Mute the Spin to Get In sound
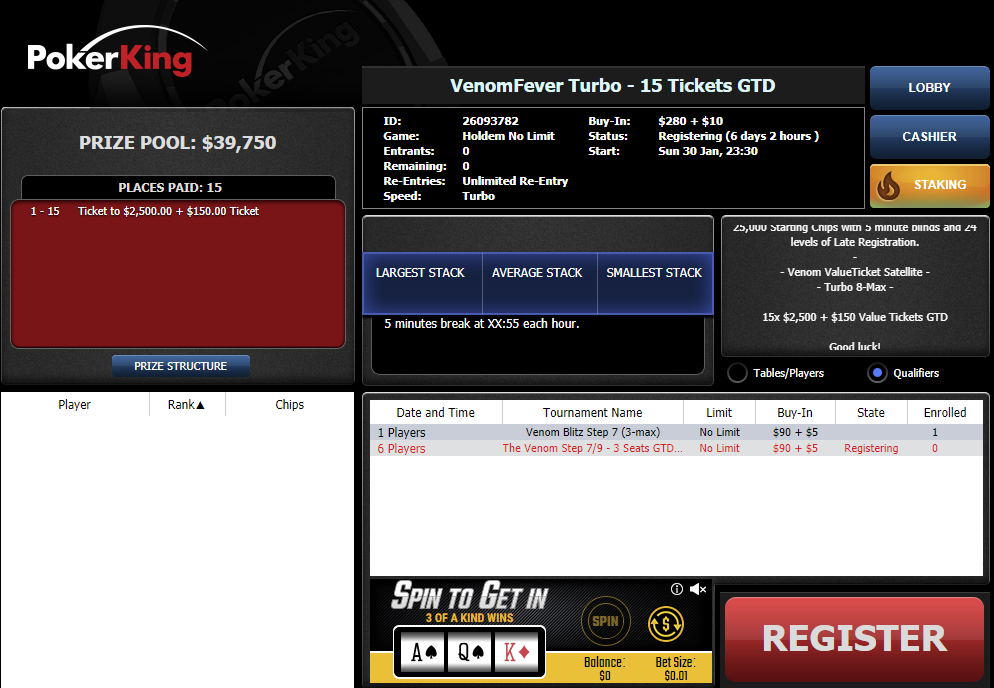The image size is (994, 688). tap(698, 589)
